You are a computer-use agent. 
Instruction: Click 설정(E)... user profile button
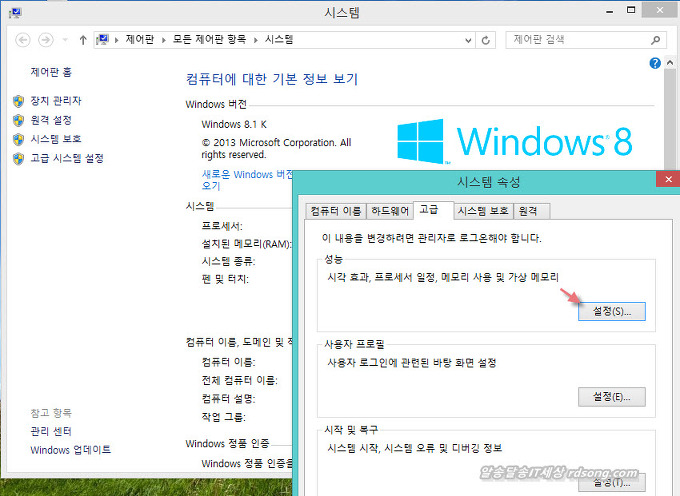pos(611,397)
